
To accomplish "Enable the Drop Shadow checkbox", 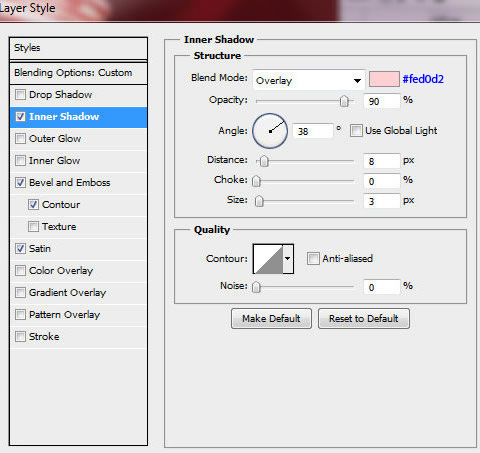I will pyautogui.click(x=20, y=95).
